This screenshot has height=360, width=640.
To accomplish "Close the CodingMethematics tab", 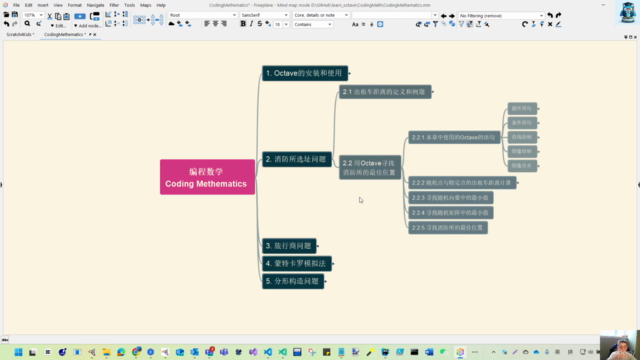I will 95,35.
